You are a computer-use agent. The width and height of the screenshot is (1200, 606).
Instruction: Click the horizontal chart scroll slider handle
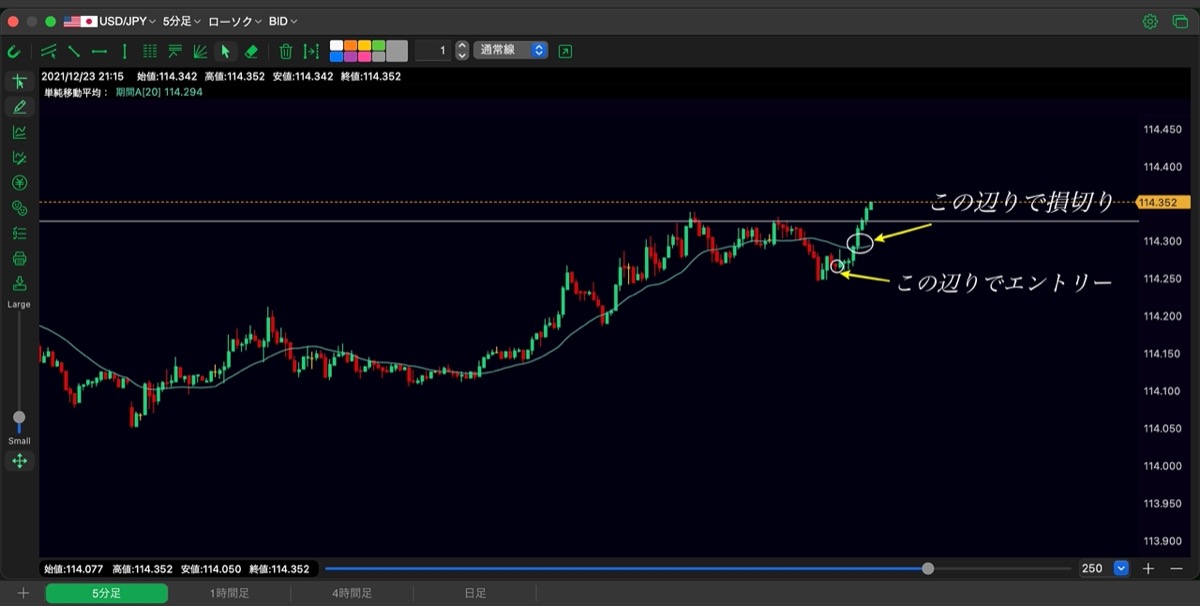point(928,568)
